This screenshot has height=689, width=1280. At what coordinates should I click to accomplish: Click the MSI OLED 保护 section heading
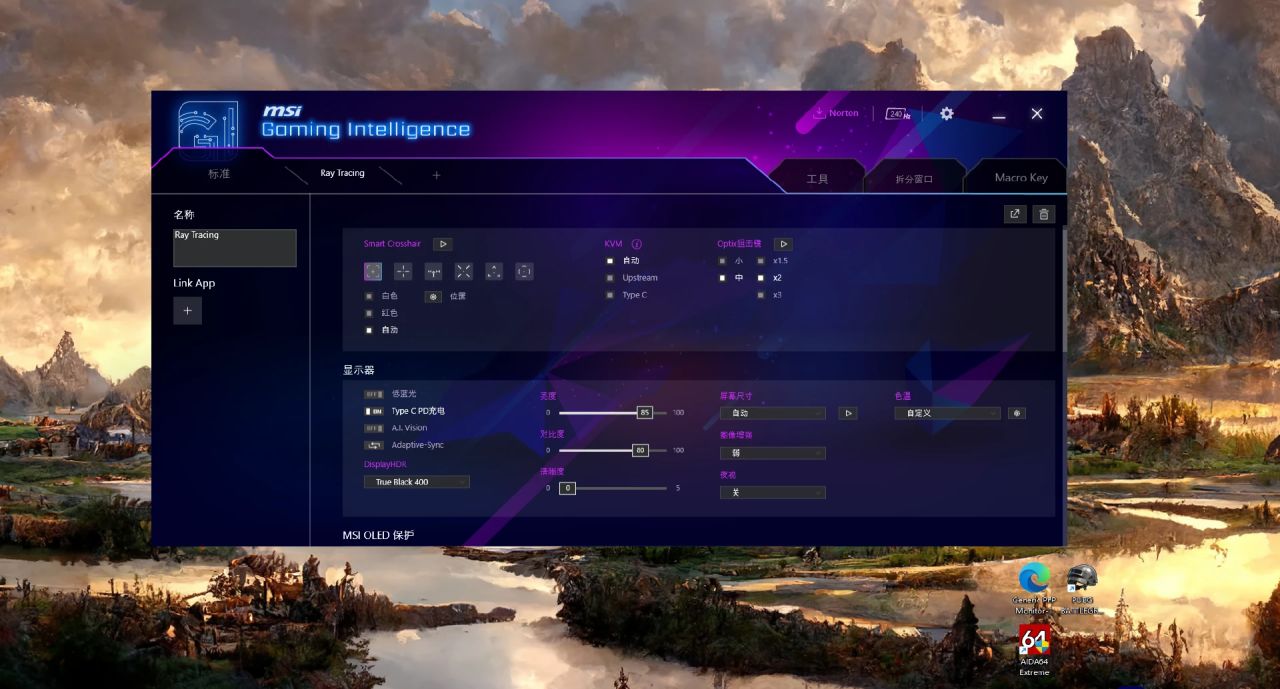[378, 535]
